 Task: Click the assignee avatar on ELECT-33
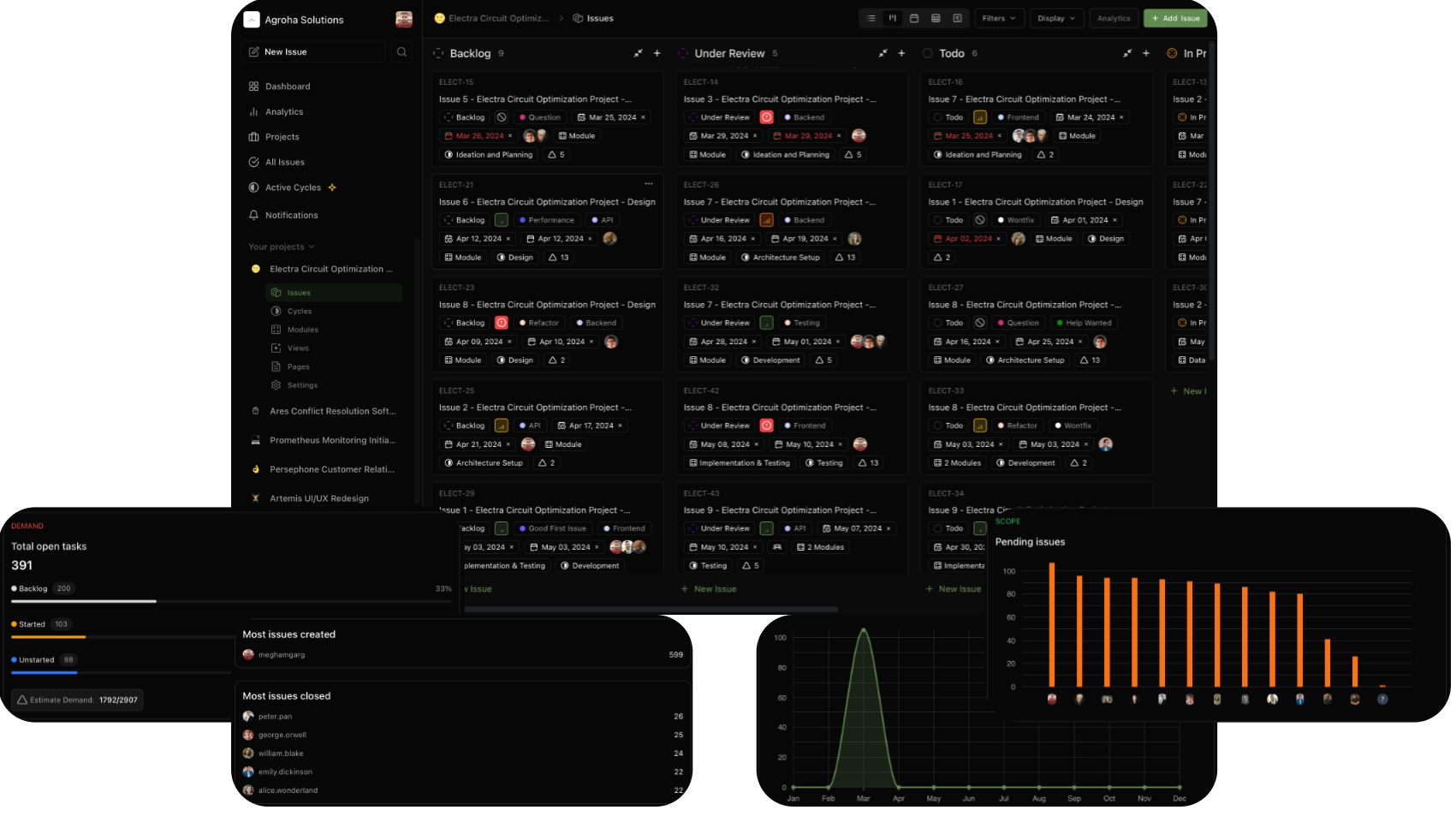click(x=1106, y=444)
